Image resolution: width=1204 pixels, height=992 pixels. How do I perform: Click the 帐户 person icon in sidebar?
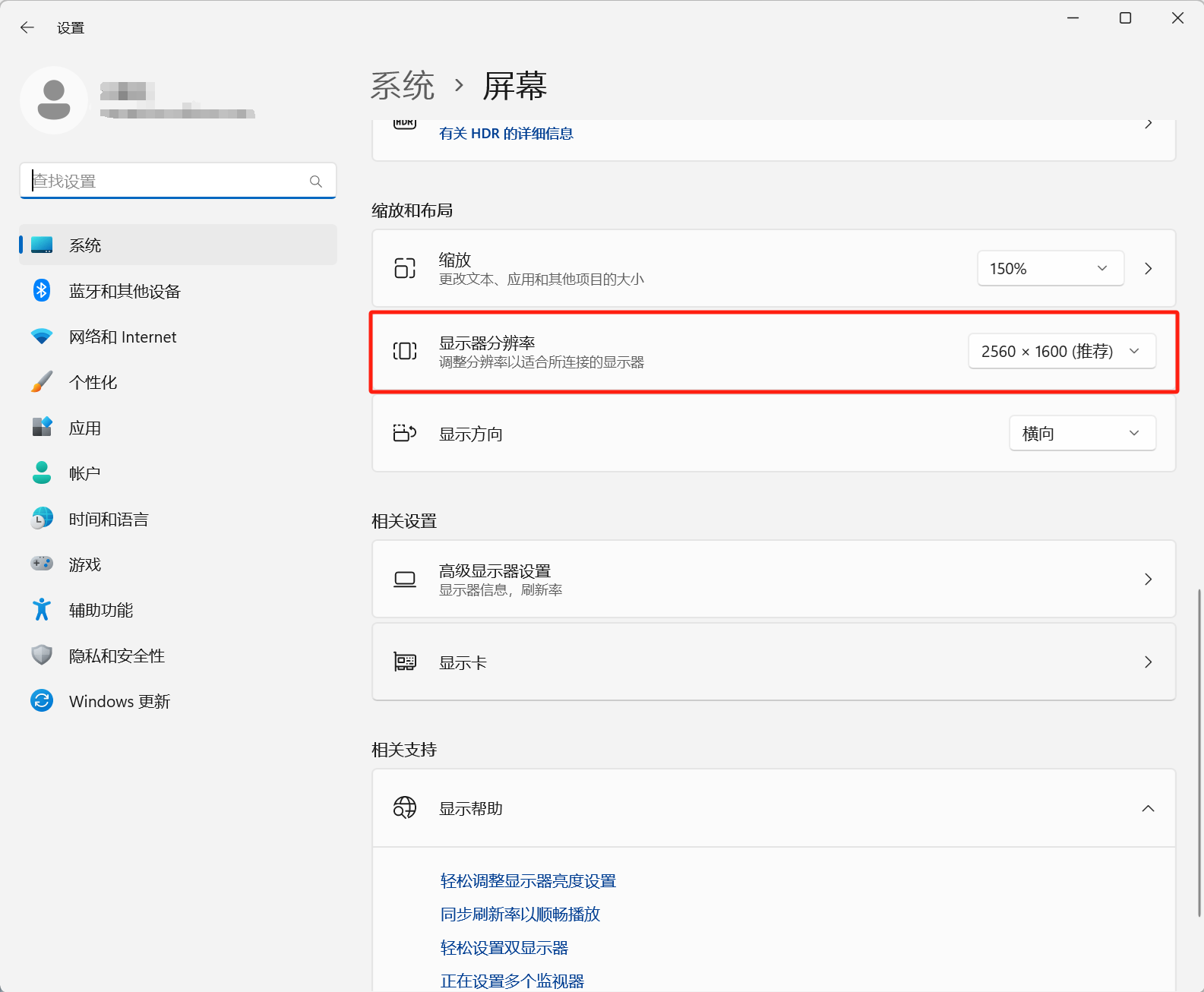[42, 472]
